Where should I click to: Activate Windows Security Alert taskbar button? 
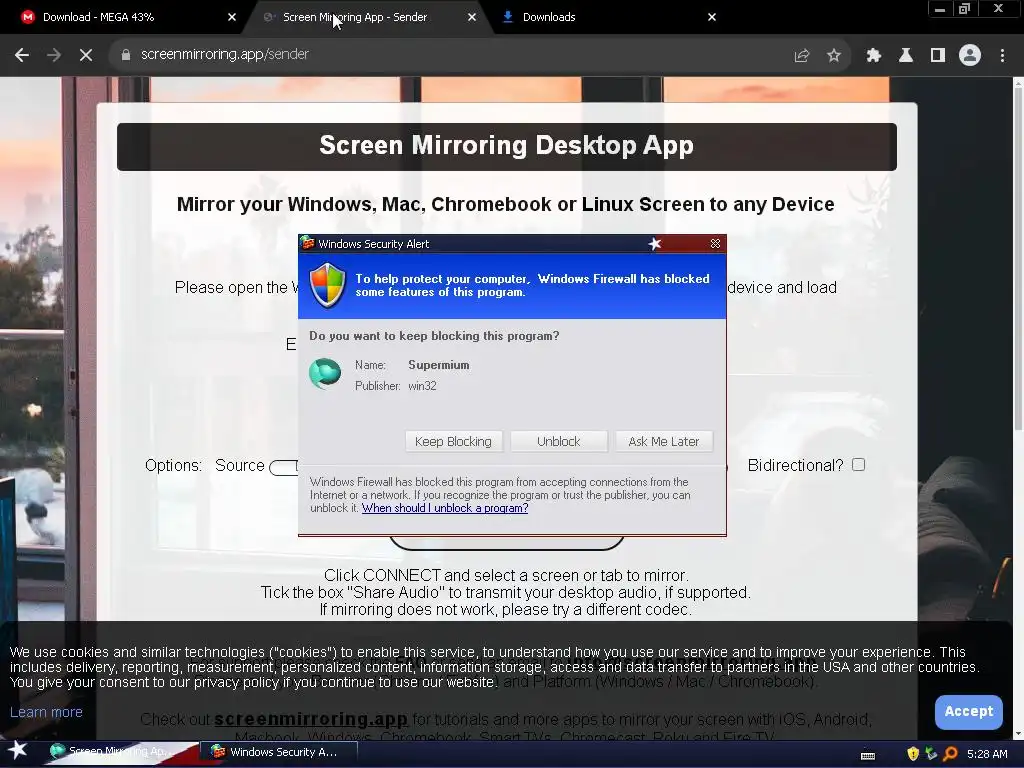pos(278,752)
